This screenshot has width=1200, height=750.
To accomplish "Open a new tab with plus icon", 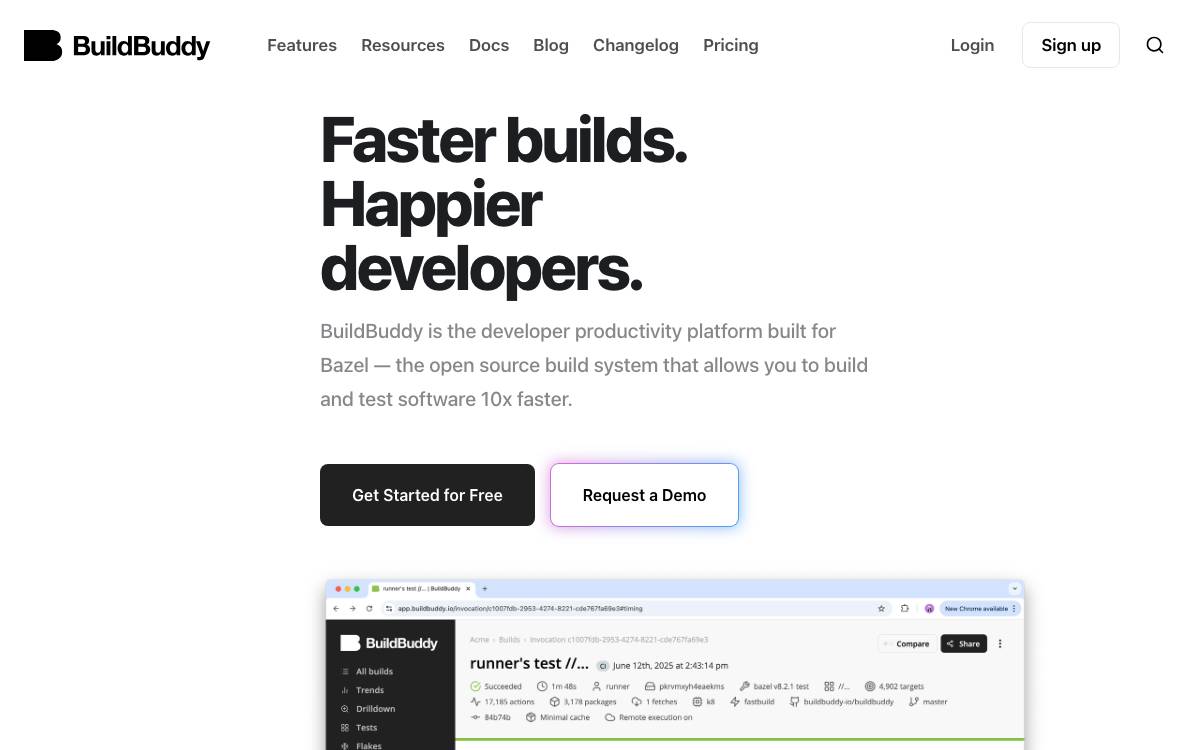I will (485, 589).
